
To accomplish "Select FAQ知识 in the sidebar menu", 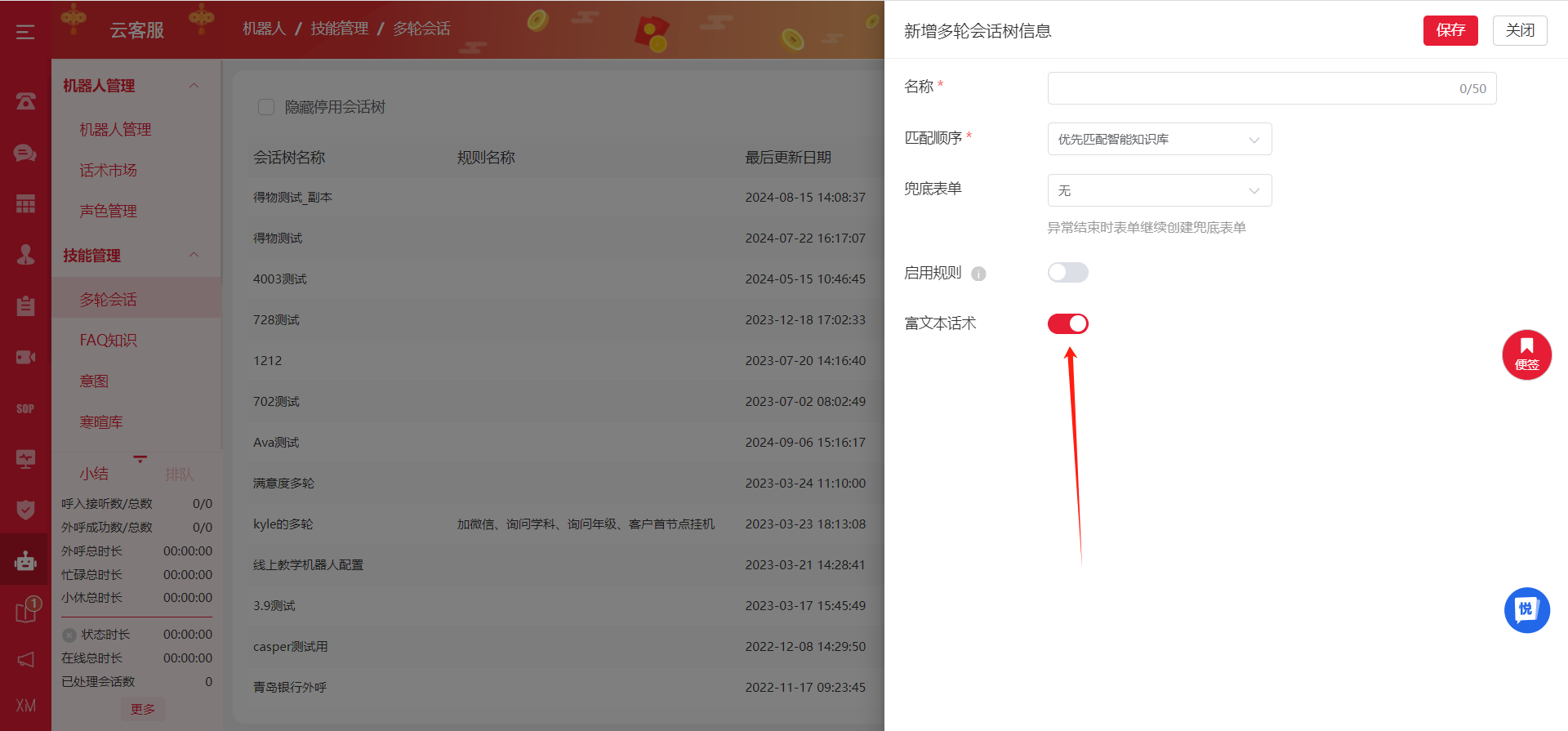I will (x=109, y=341).
